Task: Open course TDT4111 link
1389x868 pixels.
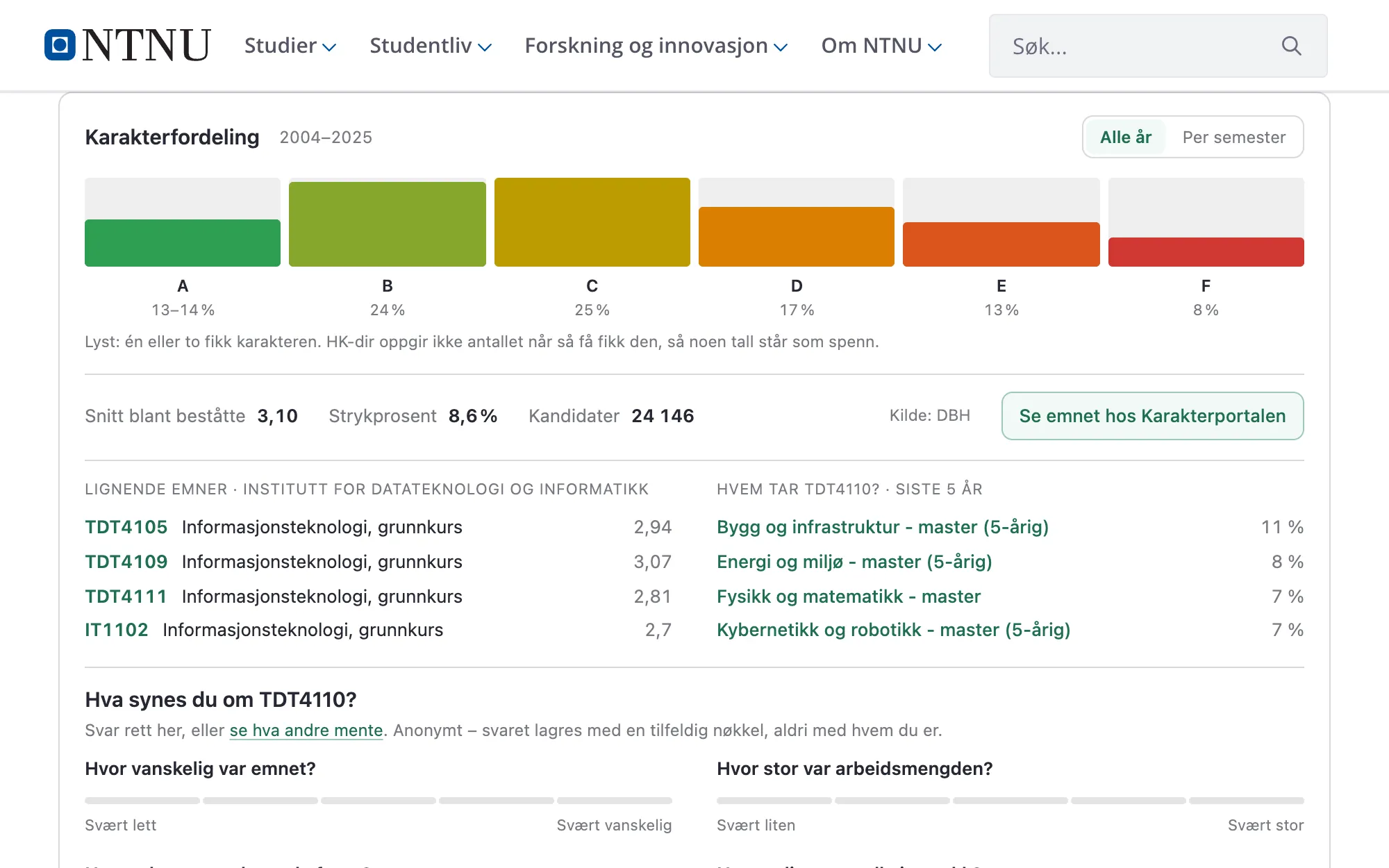Action: 126,596
